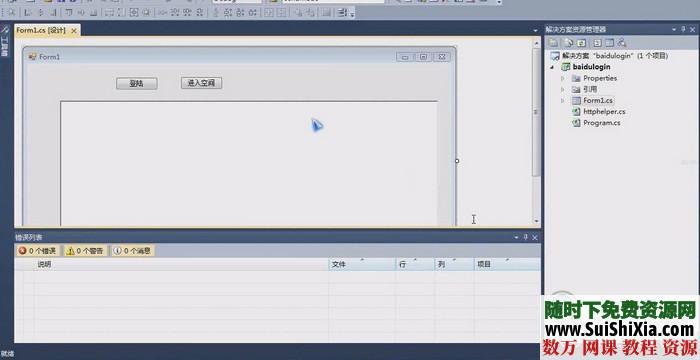Click Properties icon in Solution Explorer toolbar
Screen dimensions: 700x360
tap(554, 43)
